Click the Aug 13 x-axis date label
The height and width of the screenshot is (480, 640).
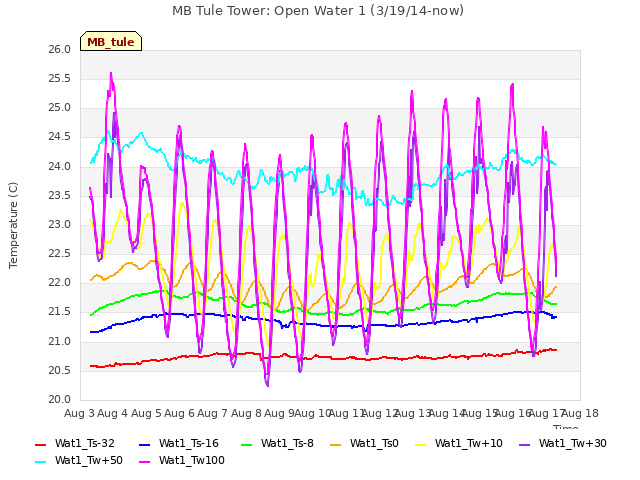[413, 414]
